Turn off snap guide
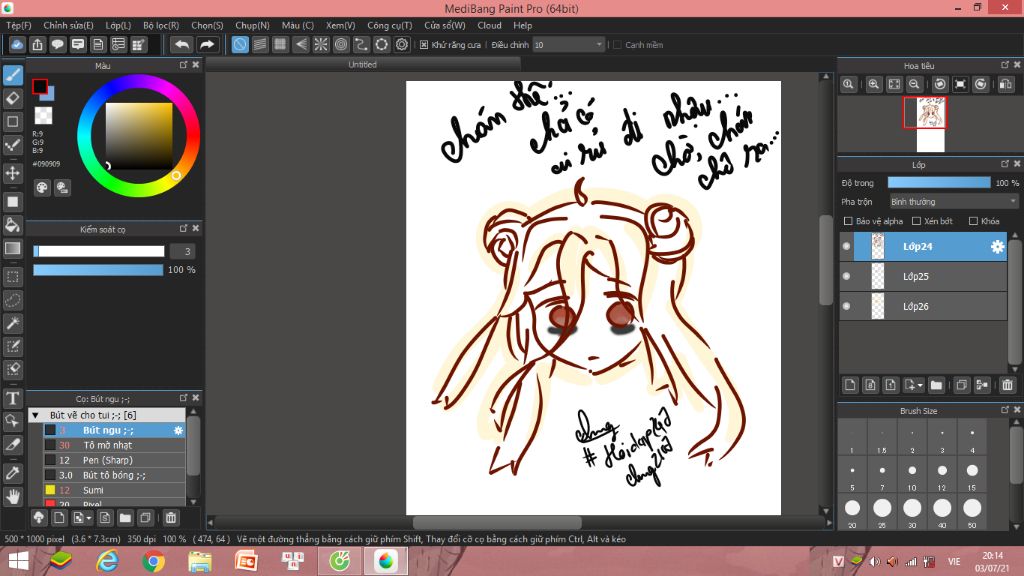Viewport: 1024px width, 576px height. [240, 44]
